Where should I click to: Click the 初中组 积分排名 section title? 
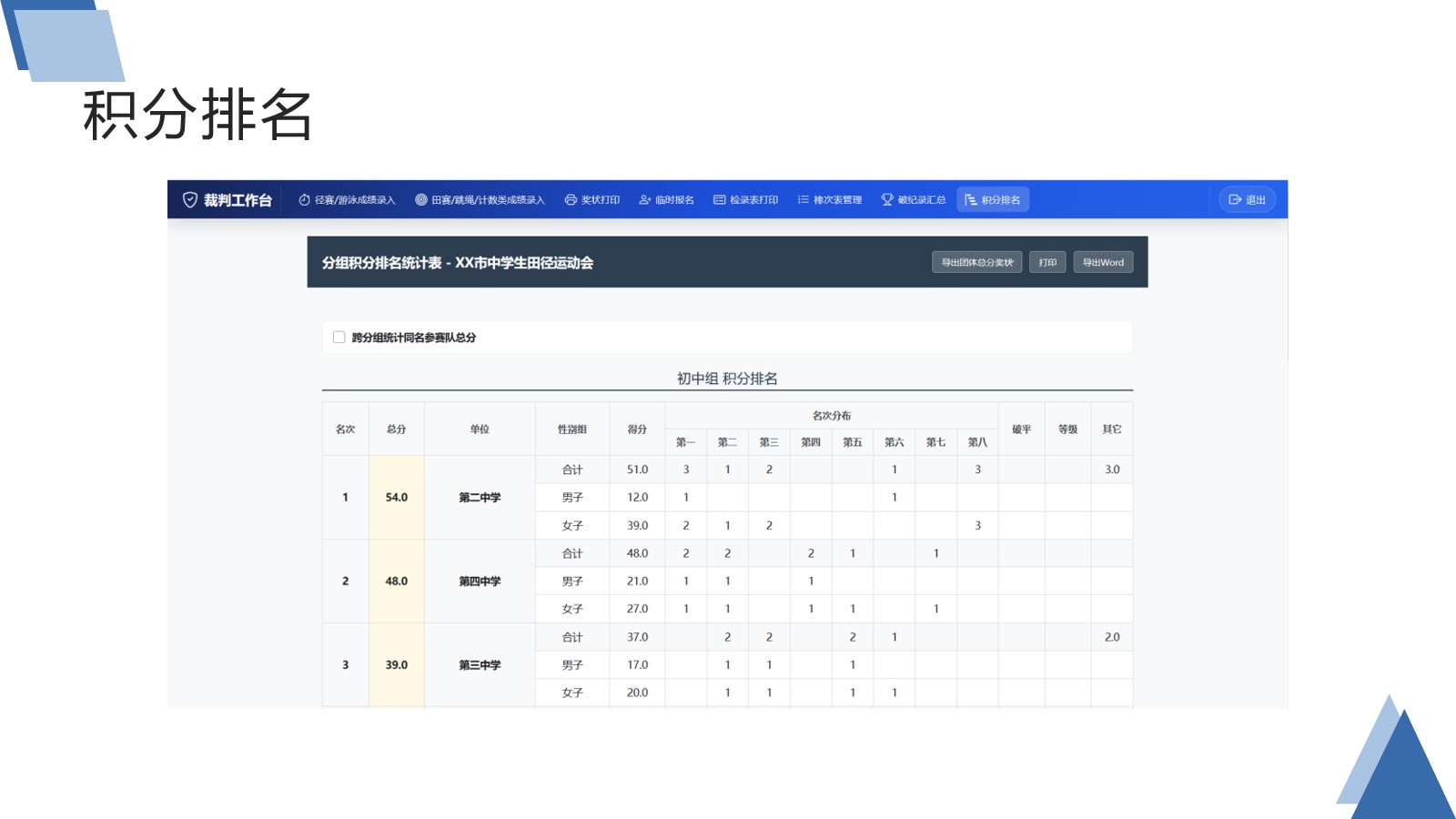tap(727, 379)
